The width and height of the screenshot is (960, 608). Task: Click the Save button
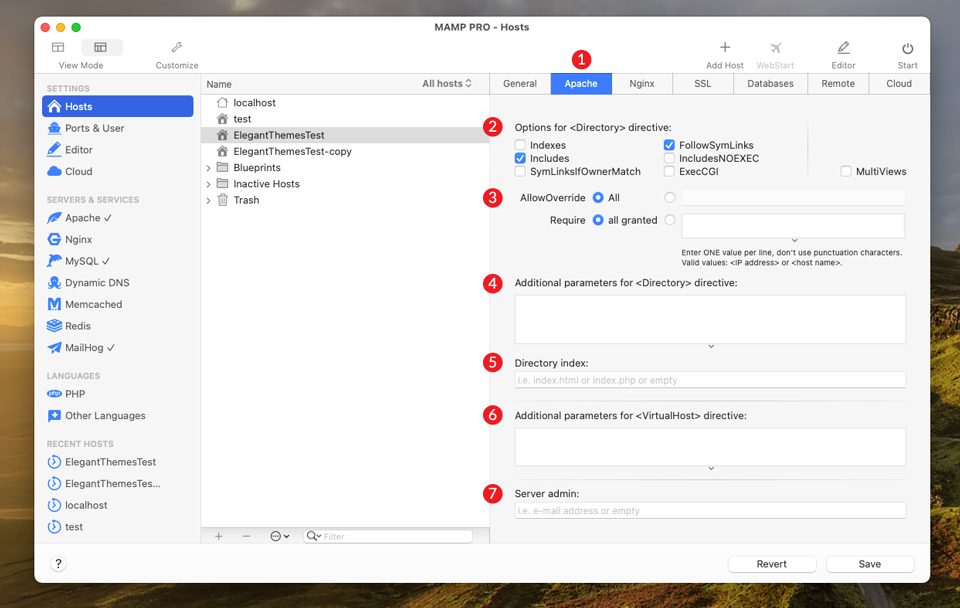pyautogui.click(x=869, y=563)
